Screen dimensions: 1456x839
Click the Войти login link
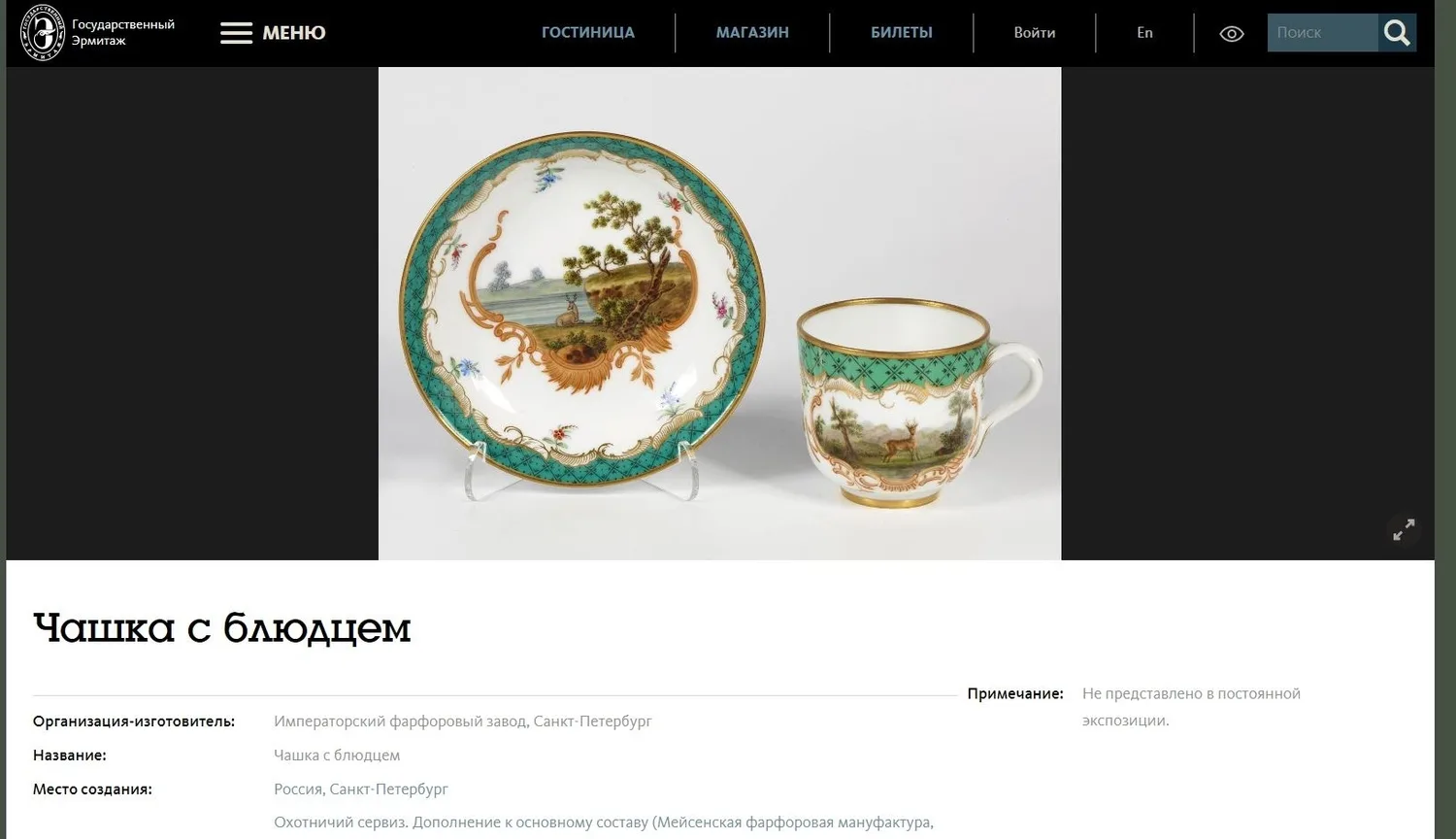[x=1035, y=33]
